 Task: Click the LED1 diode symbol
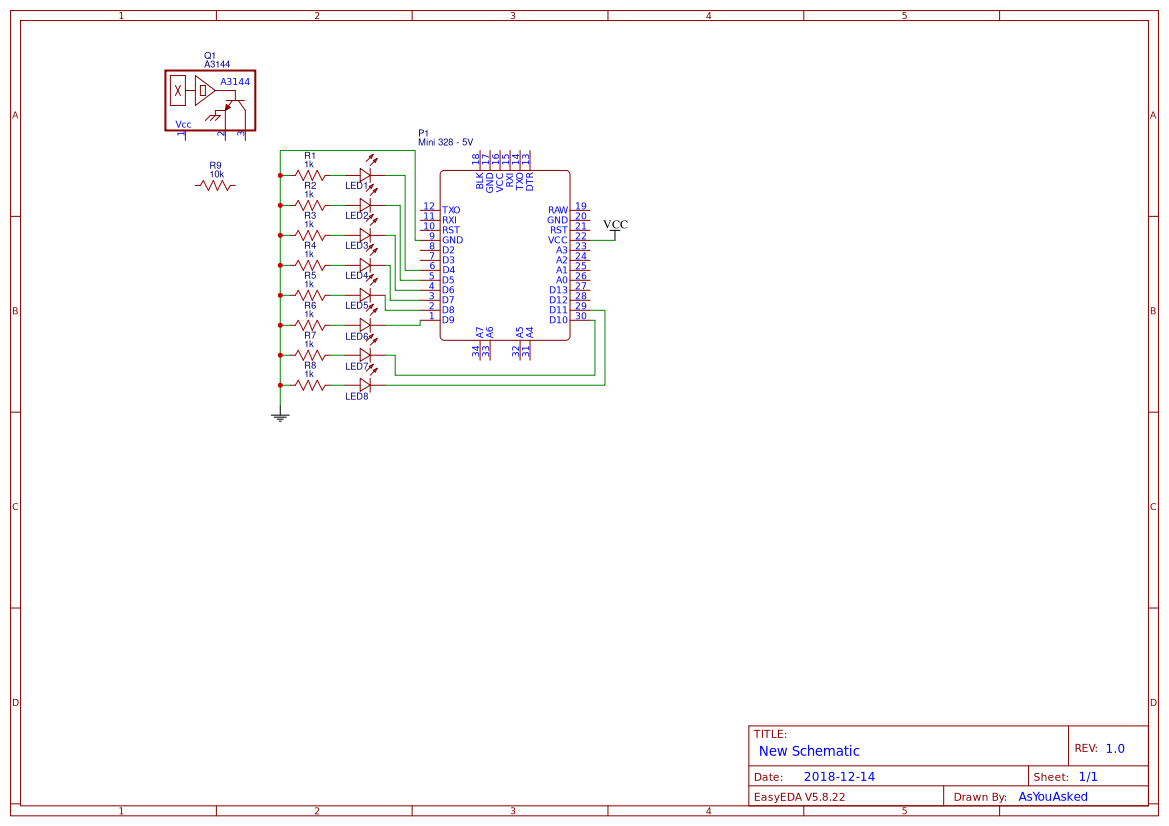(363, 173)
